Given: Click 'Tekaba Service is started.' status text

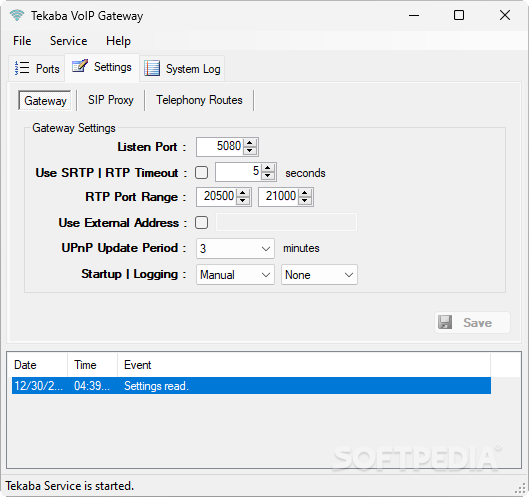Looking at the screenshot, I should tap(69, 486).
